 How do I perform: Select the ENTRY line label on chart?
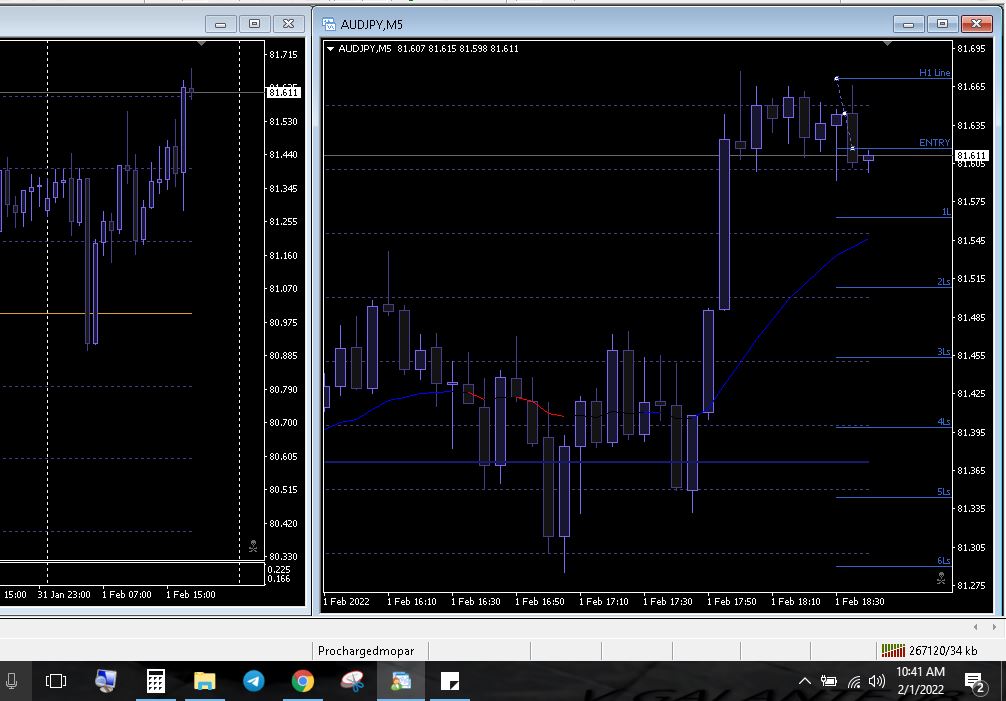pyautogui.click(x=934, y=143)
